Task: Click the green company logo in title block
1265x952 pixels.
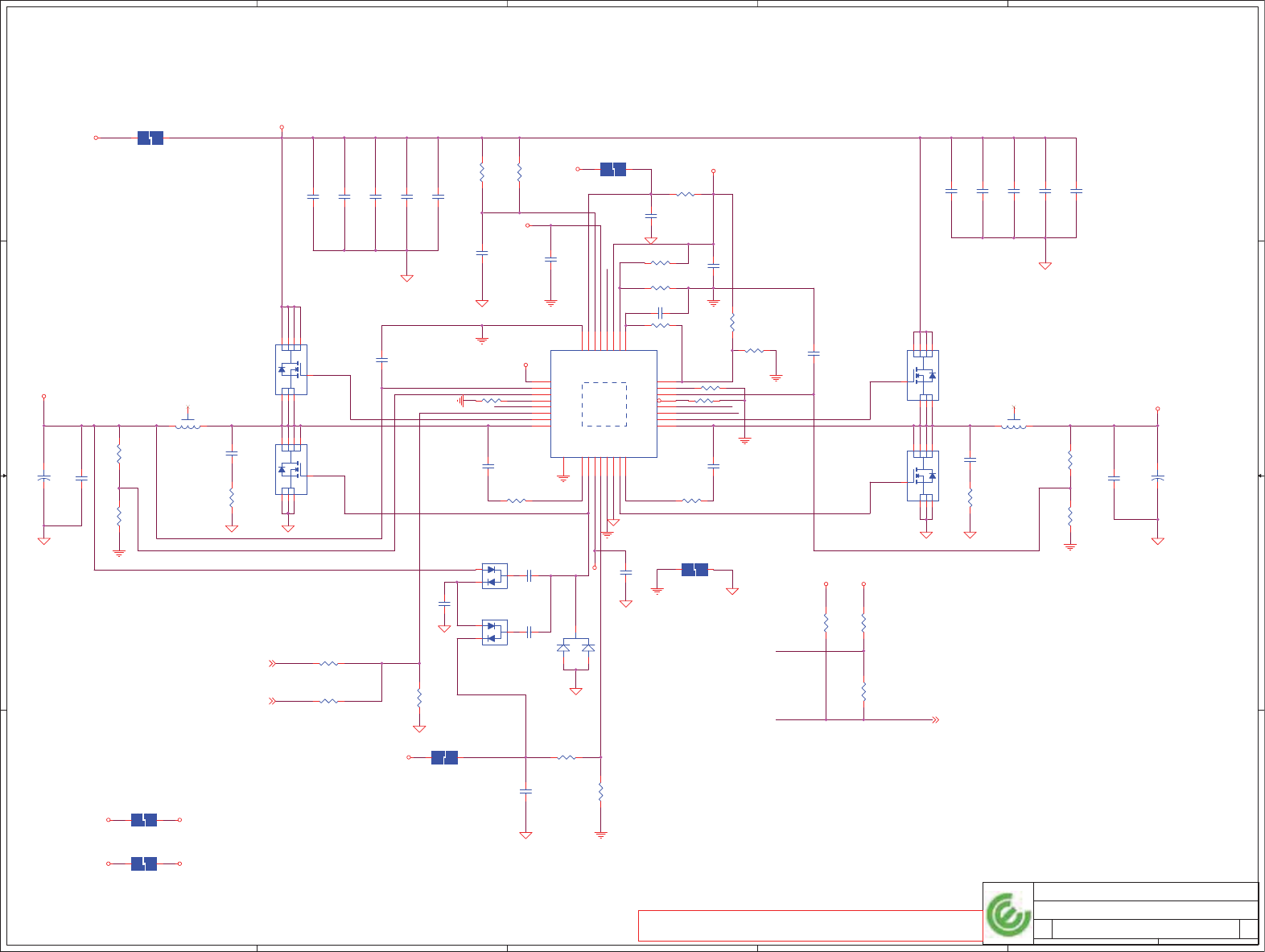Action: (1008, 914)
